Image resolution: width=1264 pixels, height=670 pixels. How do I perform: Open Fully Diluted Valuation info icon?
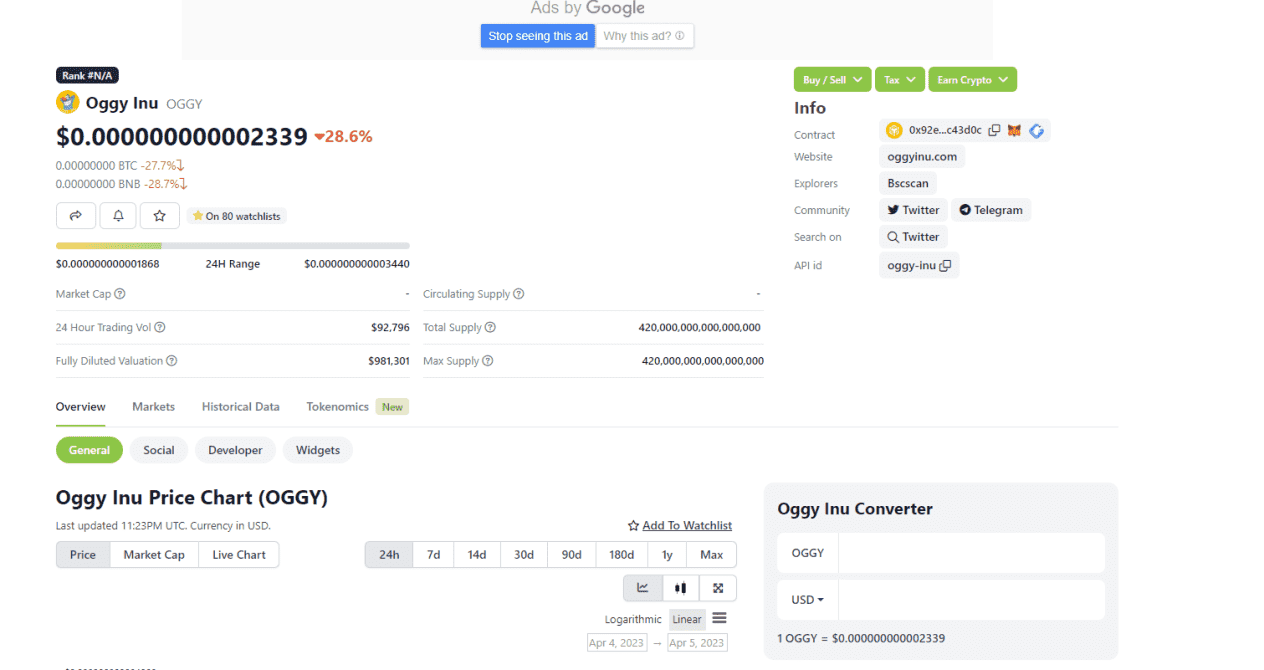tap(172, 361)
